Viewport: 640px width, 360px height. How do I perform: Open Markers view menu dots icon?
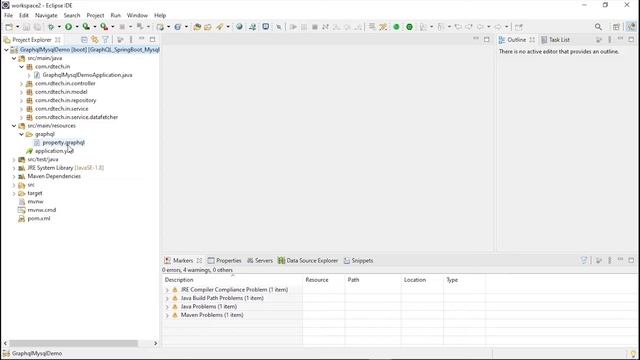[610, 260]
